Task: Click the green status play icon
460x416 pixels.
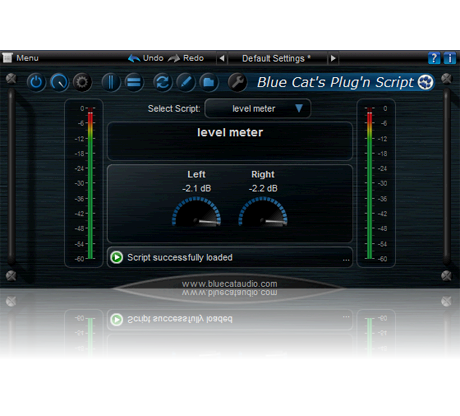Action: 117,257
